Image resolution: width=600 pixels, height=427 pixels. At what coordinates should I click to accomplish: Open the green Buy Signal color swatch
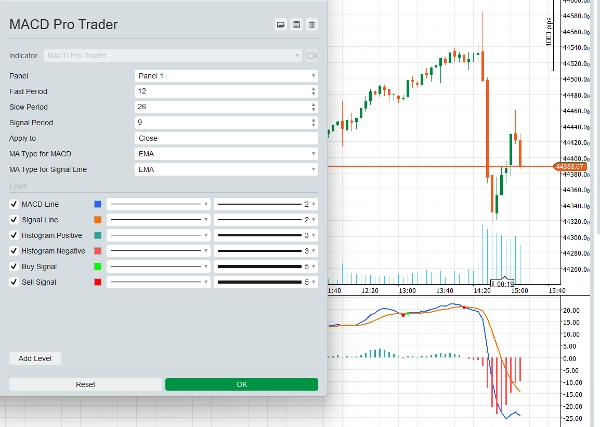coord(98,267)
